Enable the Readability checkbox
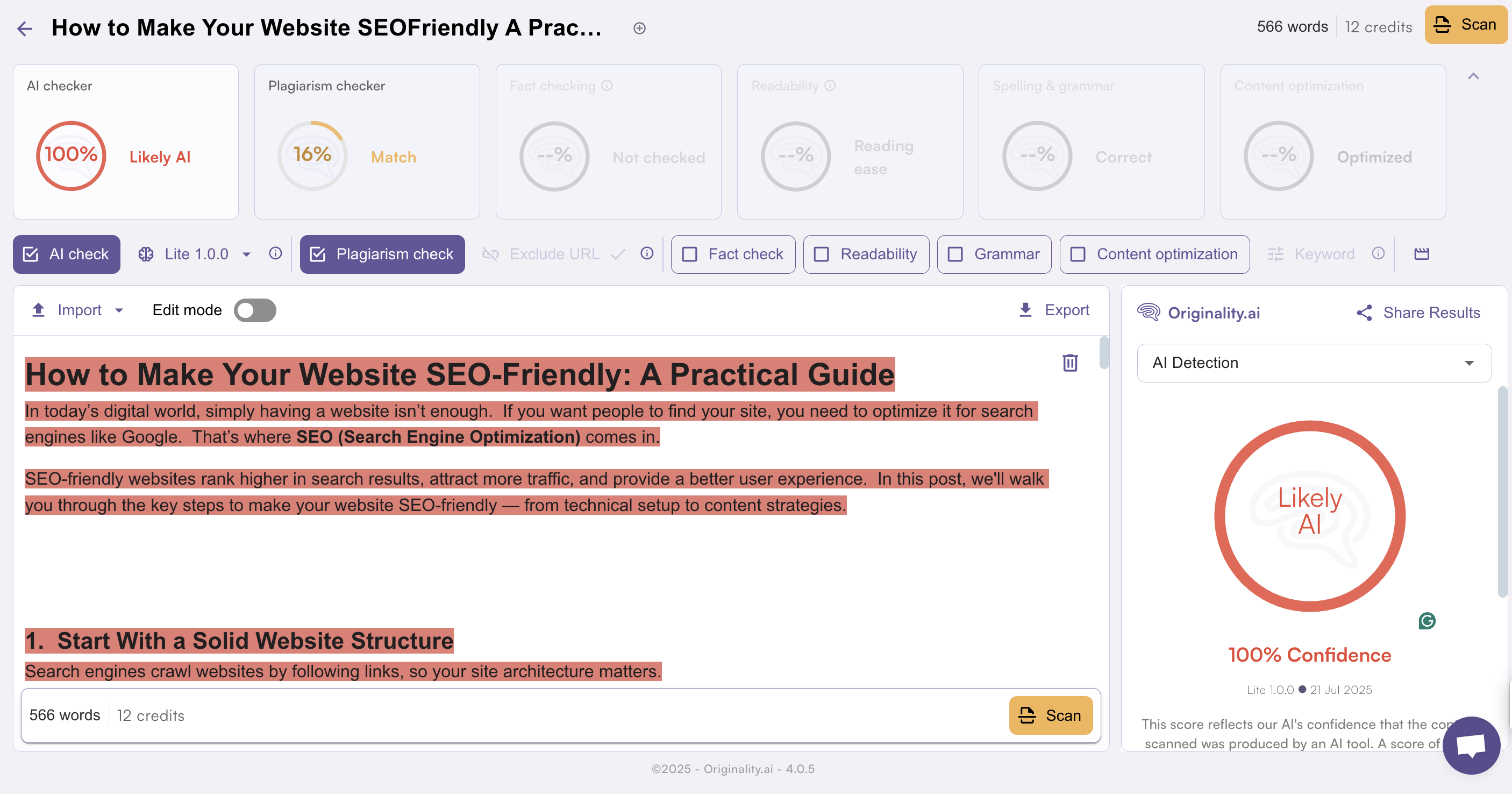Image resolution: width=1512 pixels, height=794 pixels. tap(822, 254)
